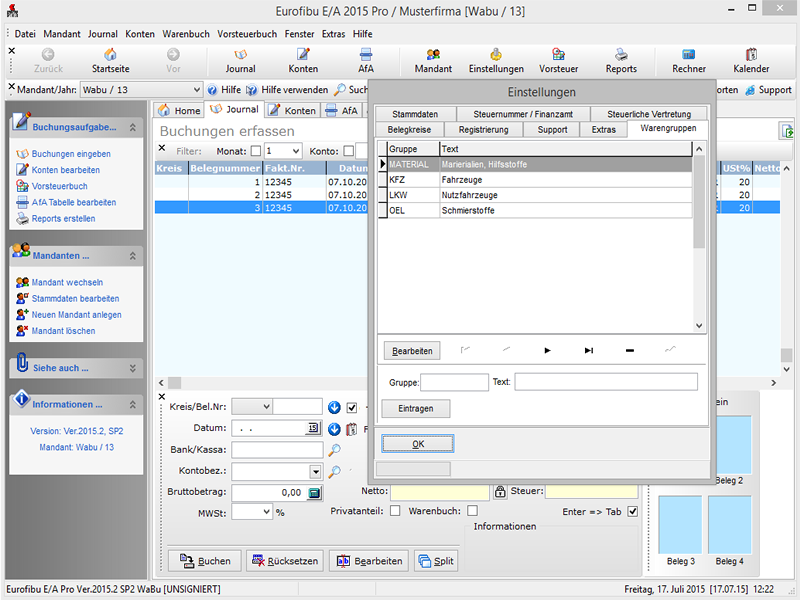Image resolution: width=800 pixels, height=600 pixels.
Task: Expand the Siehe auch sidebar panel
Action: pos(132,368)
